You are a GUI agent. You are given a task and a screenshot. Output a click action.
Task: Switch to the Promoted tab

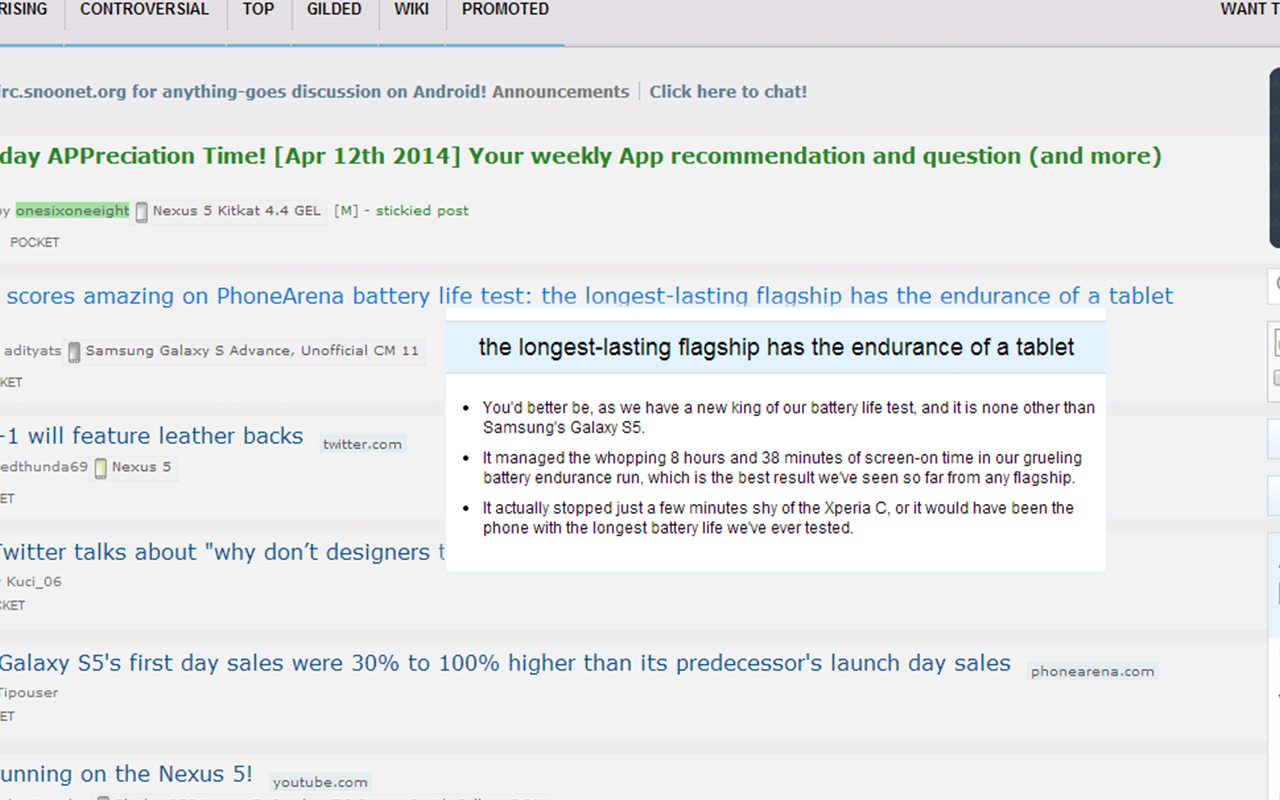click(505, 9)
